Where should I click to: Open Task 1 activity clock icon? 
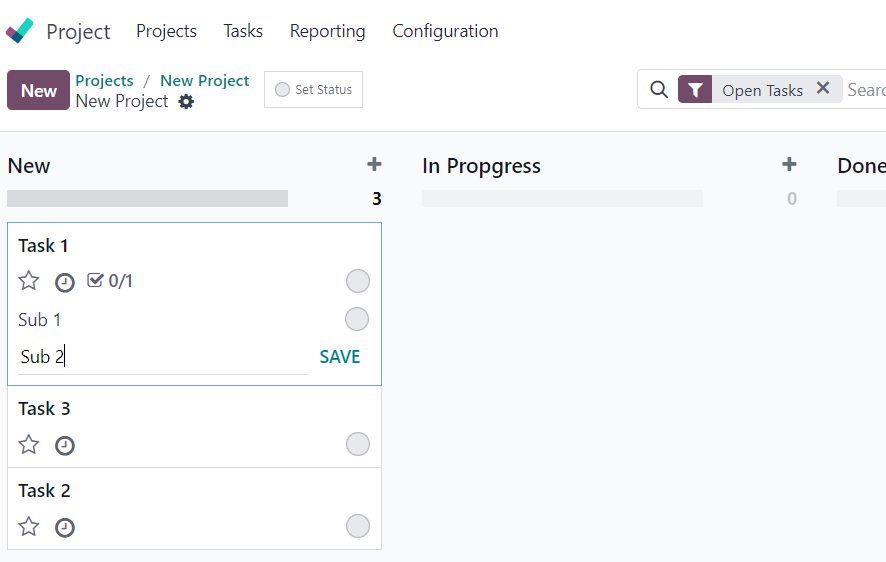(x=64, y=282)
